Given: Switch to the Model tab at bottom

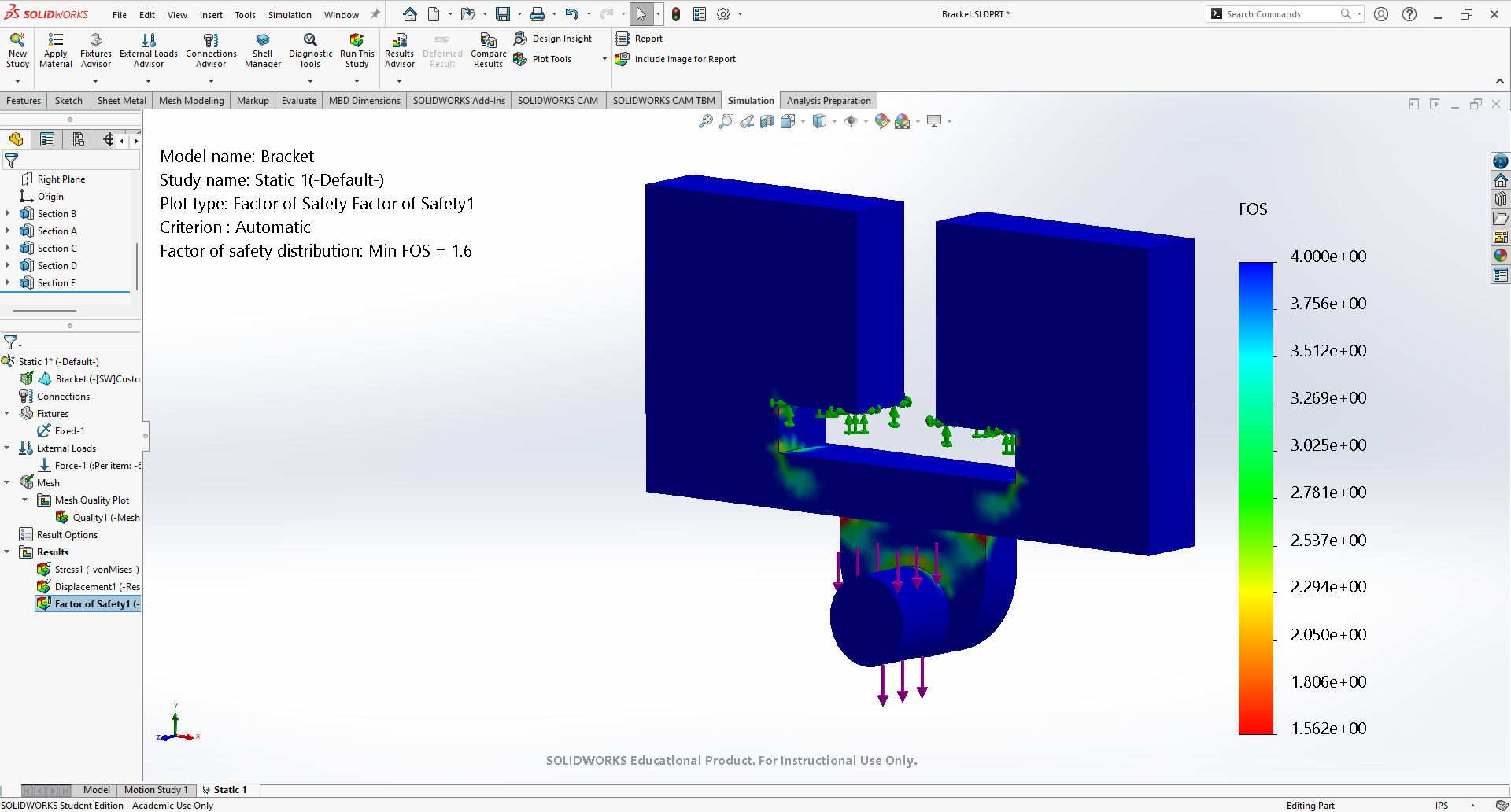Looking at the screenshot, I should (97, 790).
